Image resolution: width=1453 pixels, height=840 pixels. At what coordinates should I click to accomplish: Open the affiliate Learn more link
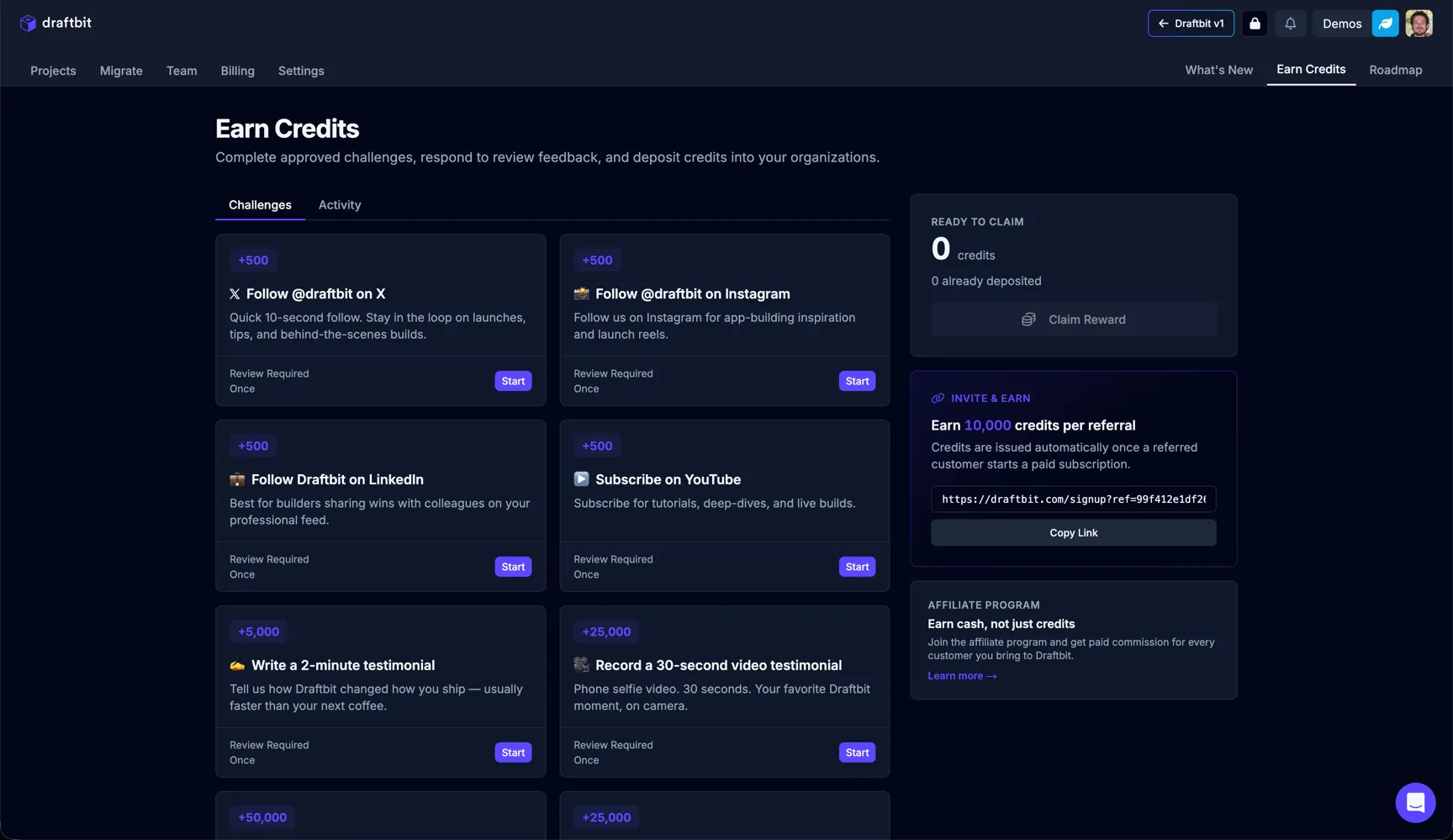tap(962, 676)
